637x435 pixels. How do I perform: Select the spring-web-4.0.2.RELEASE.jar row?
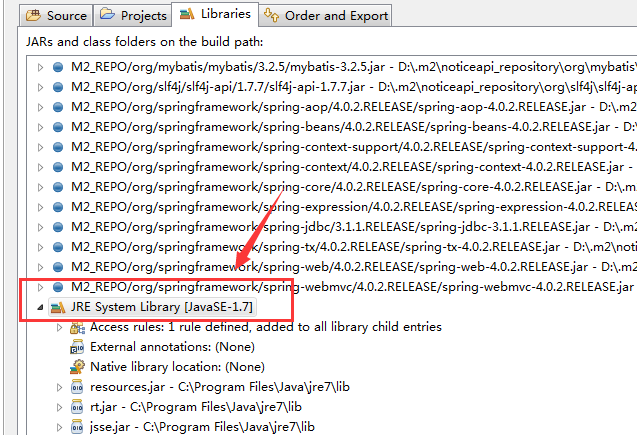click(x=353, y=267)
